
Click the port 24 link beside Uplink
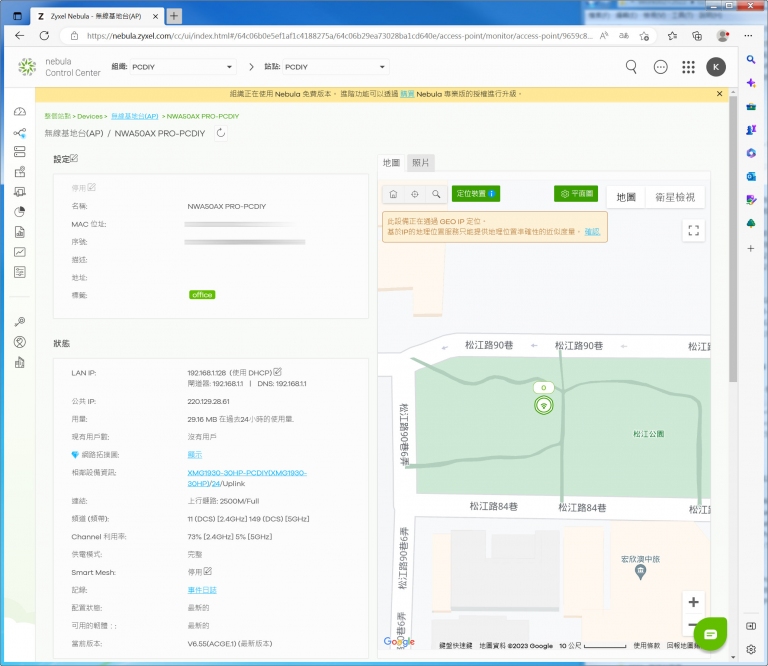pyautogui.click(x=215, y=484)
